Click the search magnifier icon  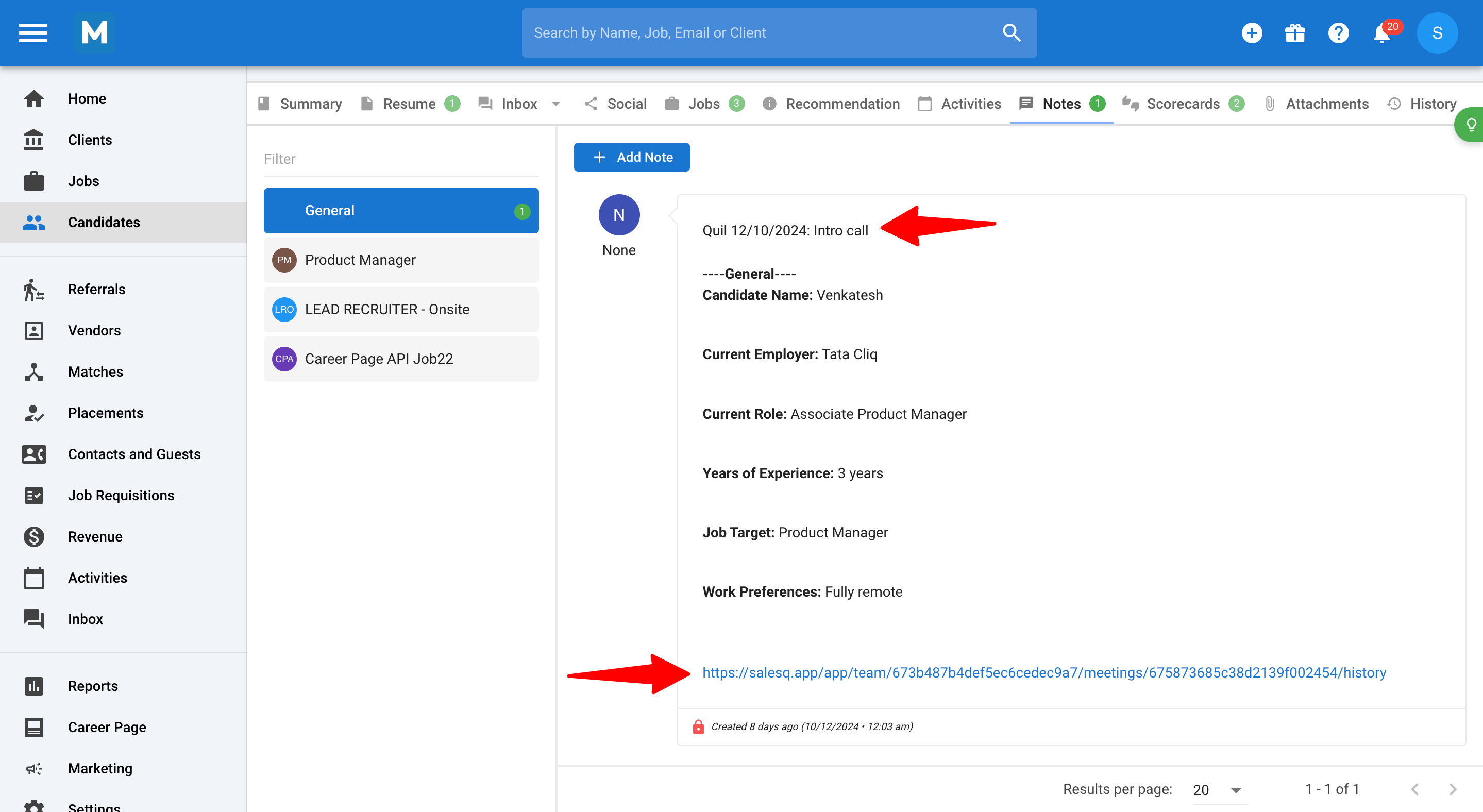click(x=1012, y=33)
